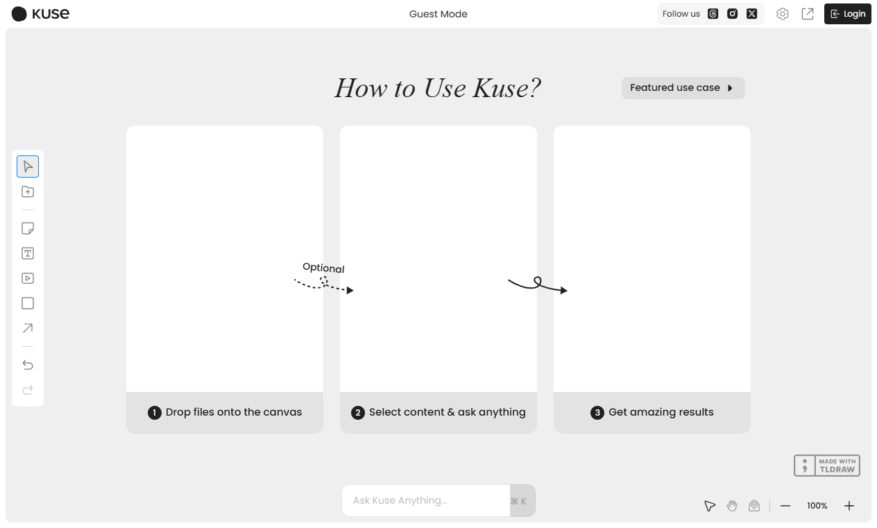Open Kuse X profile

(752, 14)
